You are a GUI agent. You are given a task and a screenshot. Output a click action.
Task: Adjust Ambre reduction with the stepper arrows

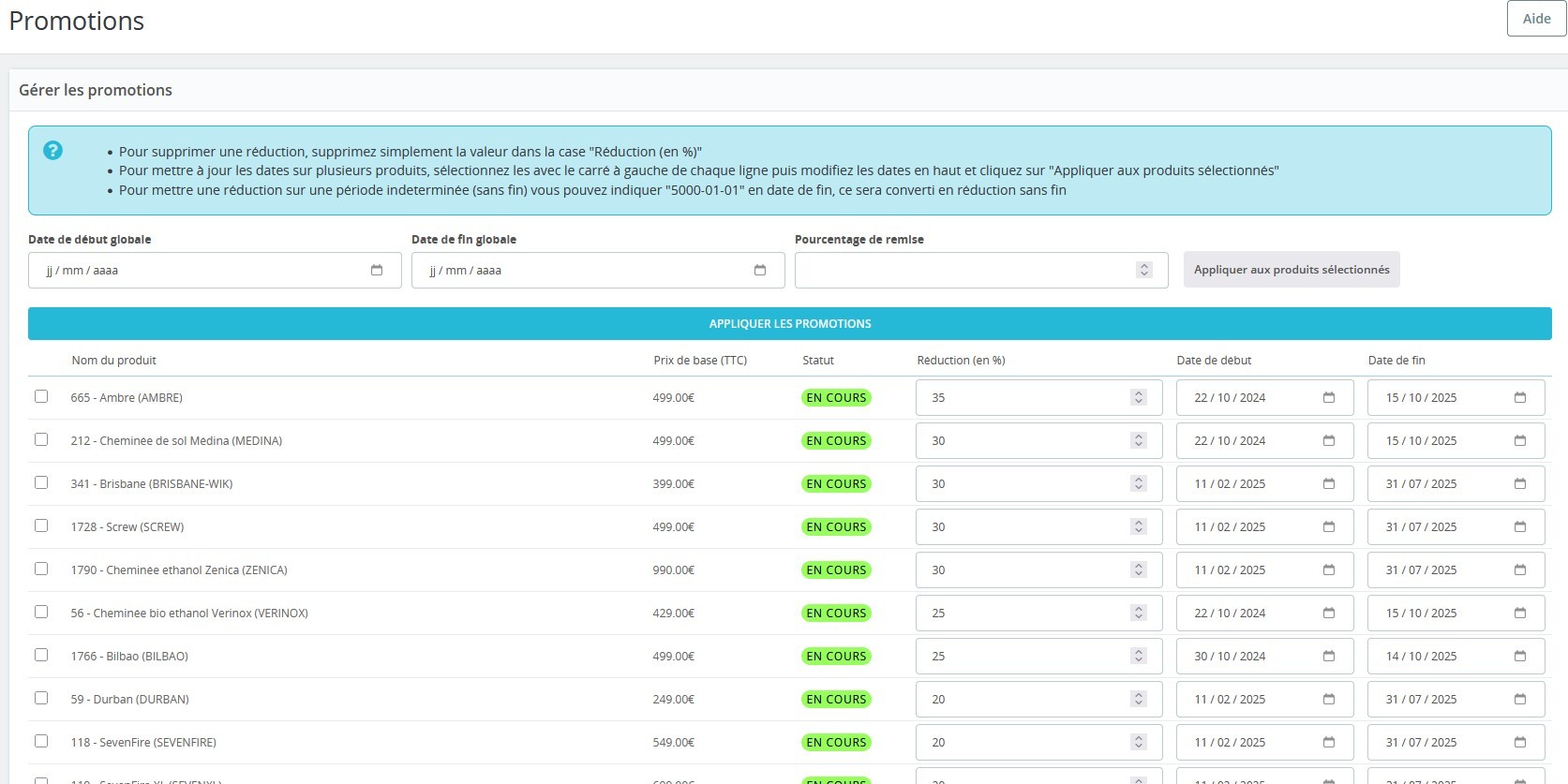pos(1139,397)
